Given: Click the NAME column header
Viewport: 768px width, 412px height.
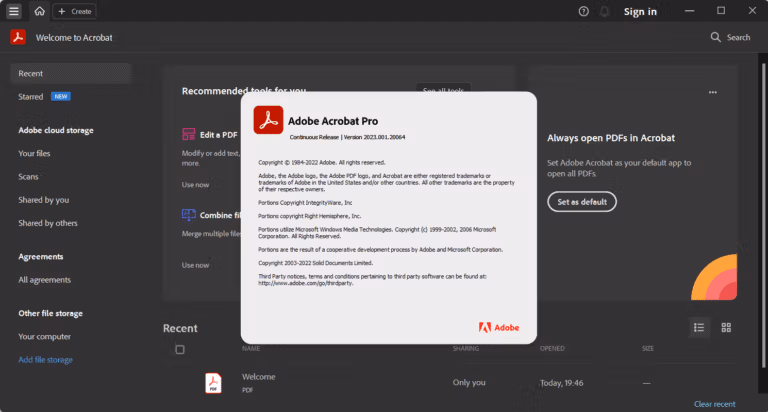Looking at the screenshot, I should point(251,348).
